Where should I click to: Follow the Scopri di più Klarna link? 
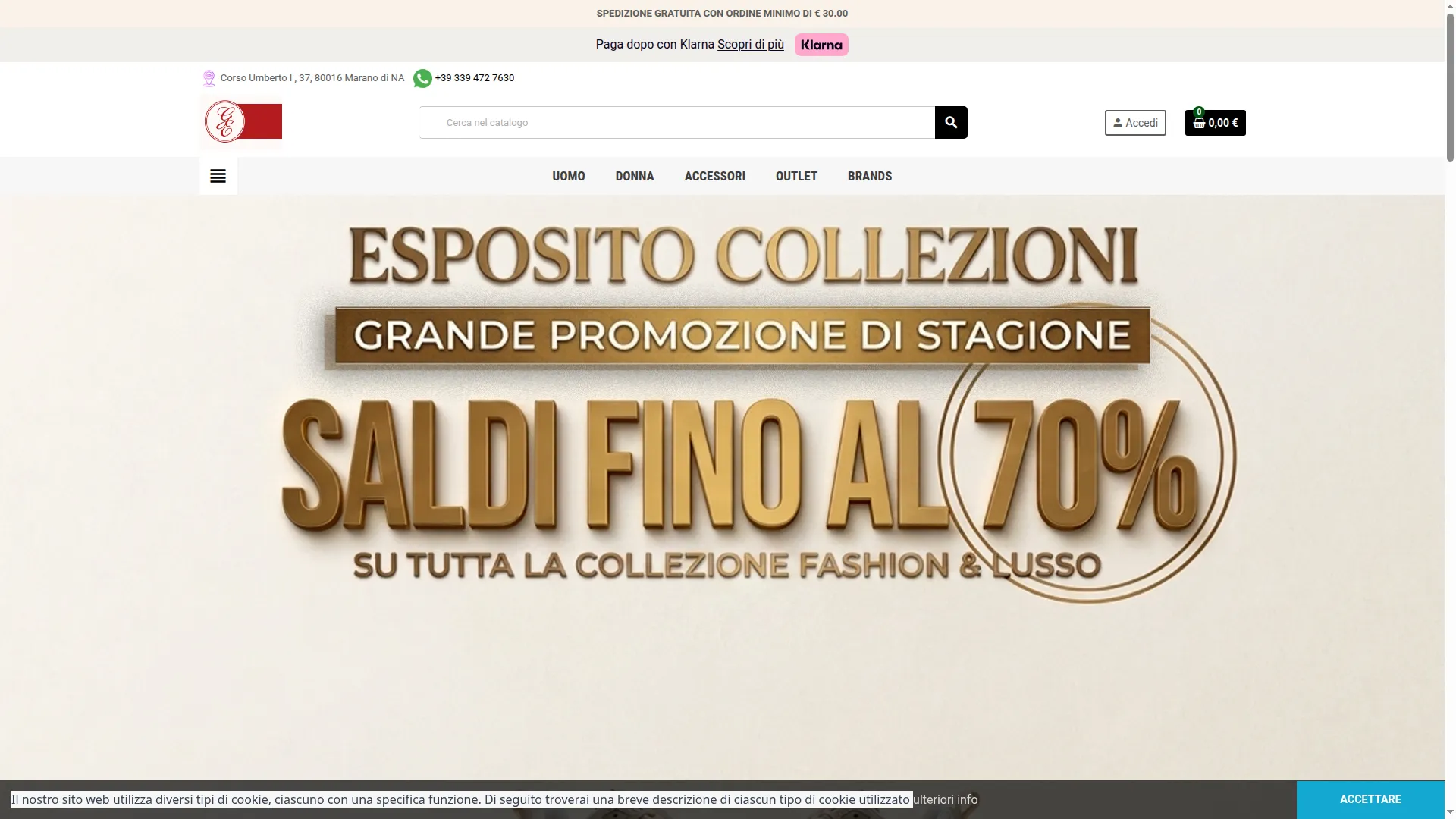[x=751, y=45]
